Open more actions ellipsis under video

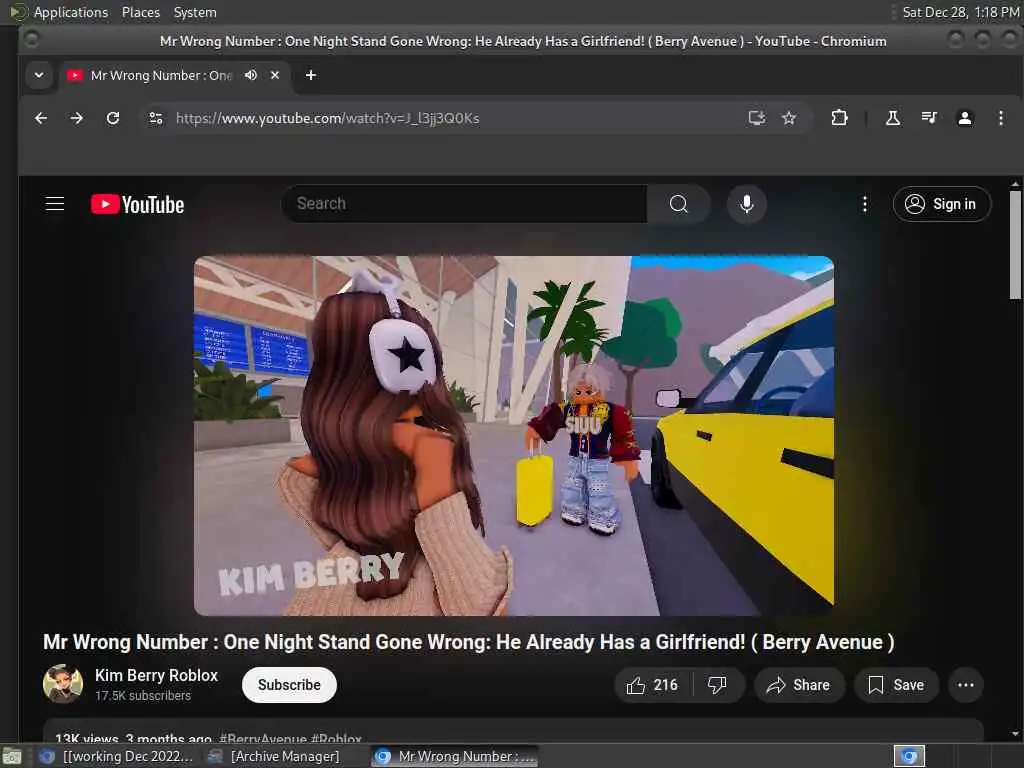[965, 685]
